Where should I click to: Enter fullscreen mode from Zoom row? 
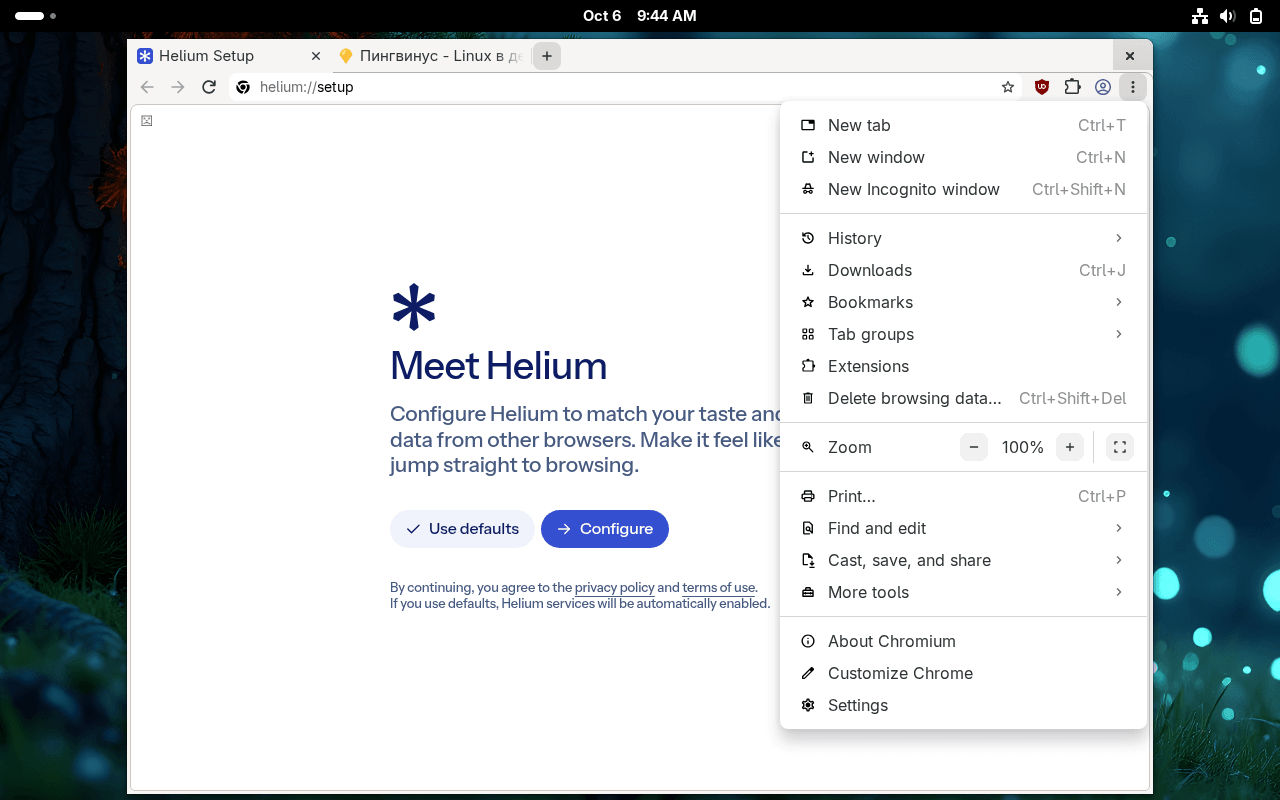pos(1120,447)
